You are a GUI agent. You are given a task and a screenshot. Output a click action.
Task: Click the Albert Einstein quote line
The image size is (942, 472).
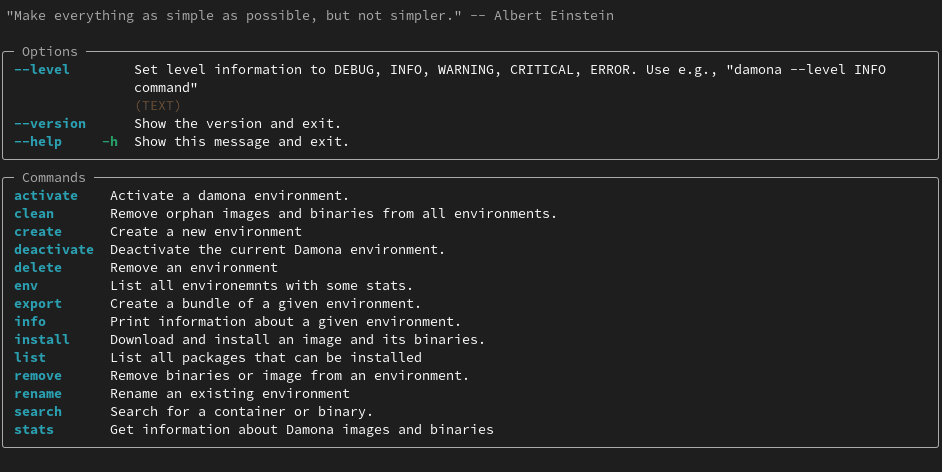(310, 16)
